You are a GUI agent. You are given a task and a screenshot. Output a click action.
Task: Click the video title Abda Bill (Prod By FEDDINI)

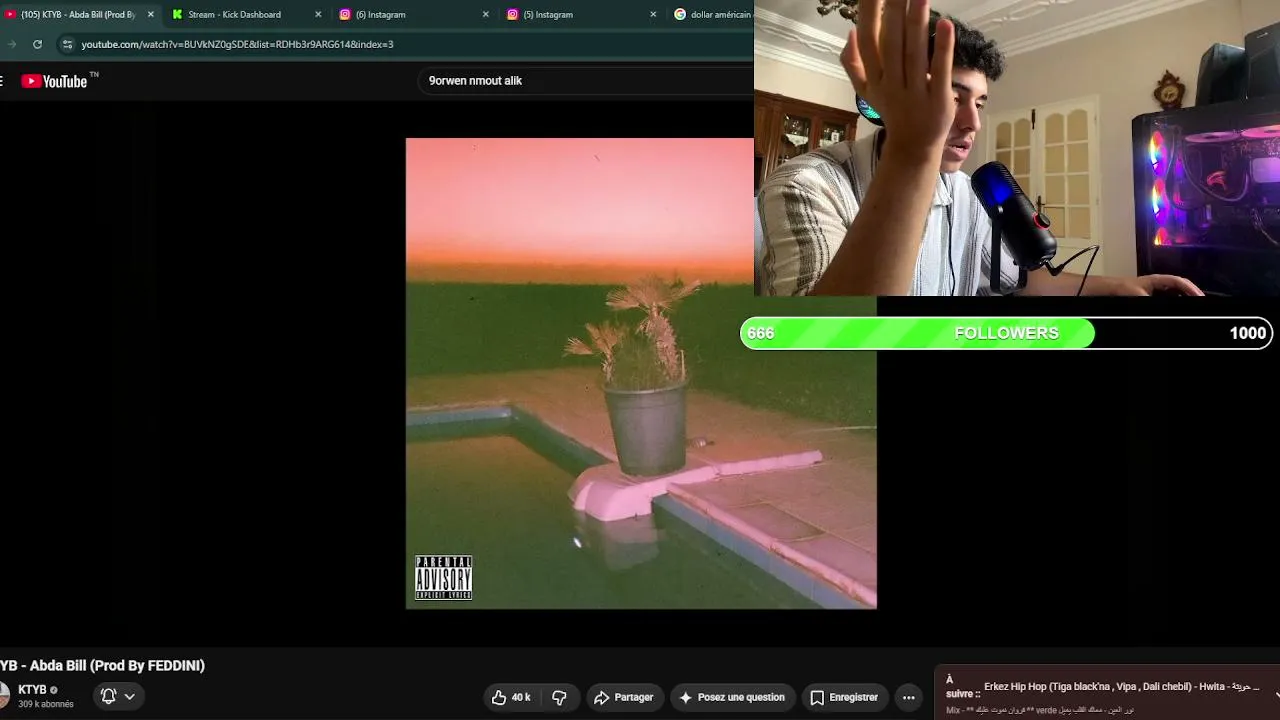point(102,666)
